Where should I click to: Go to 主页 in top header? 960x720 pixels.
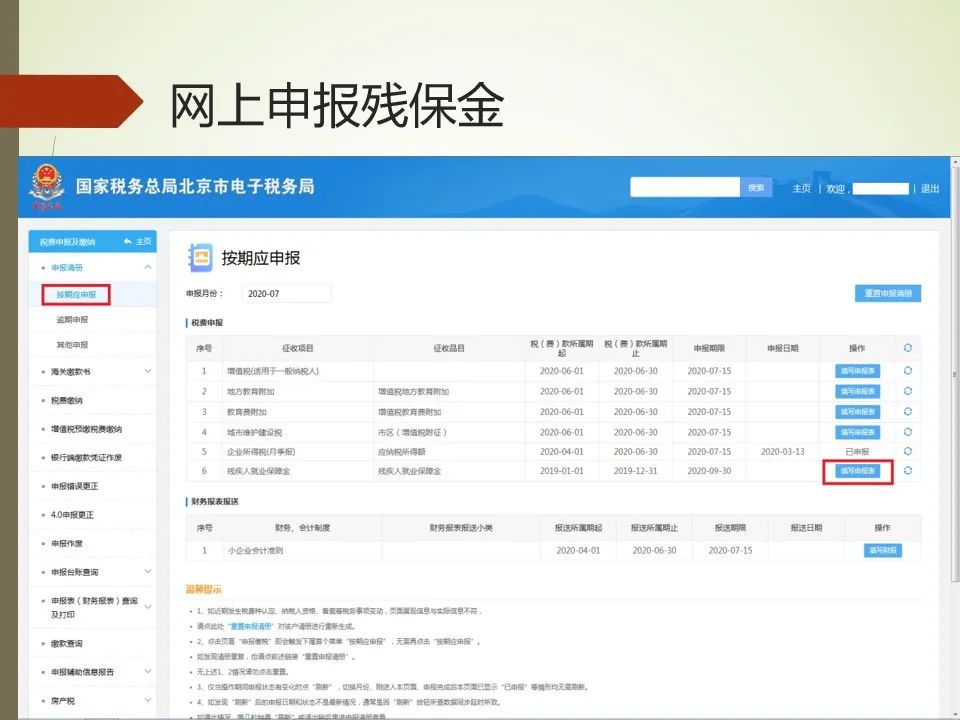pos(801,189)
